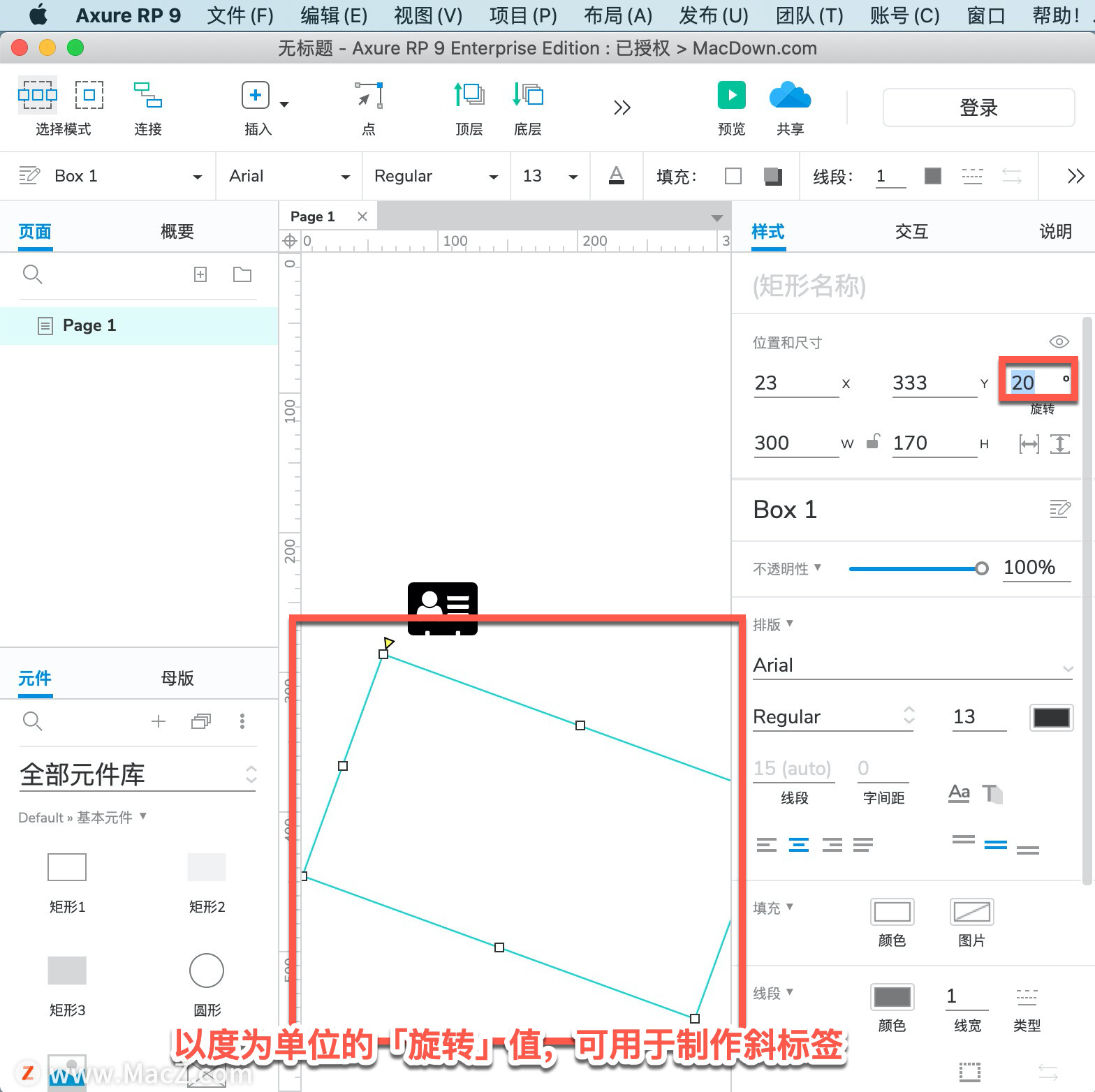1095x1092 pixels.
Task: Align text center
Action: [799, 845]
